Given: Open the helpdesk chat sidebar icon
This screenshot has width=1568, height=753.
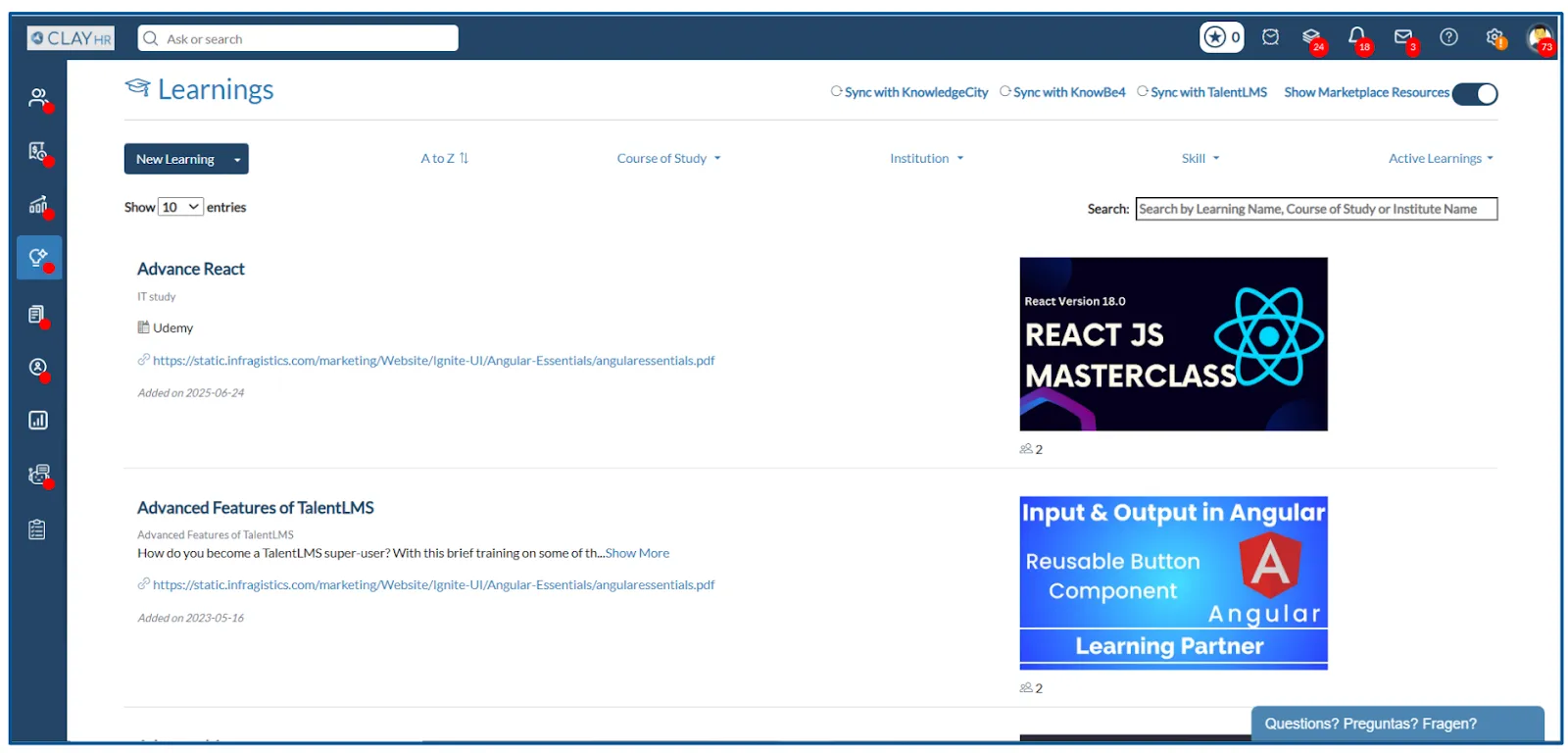Looking at the screenshot, I should (x=38, y=475).
